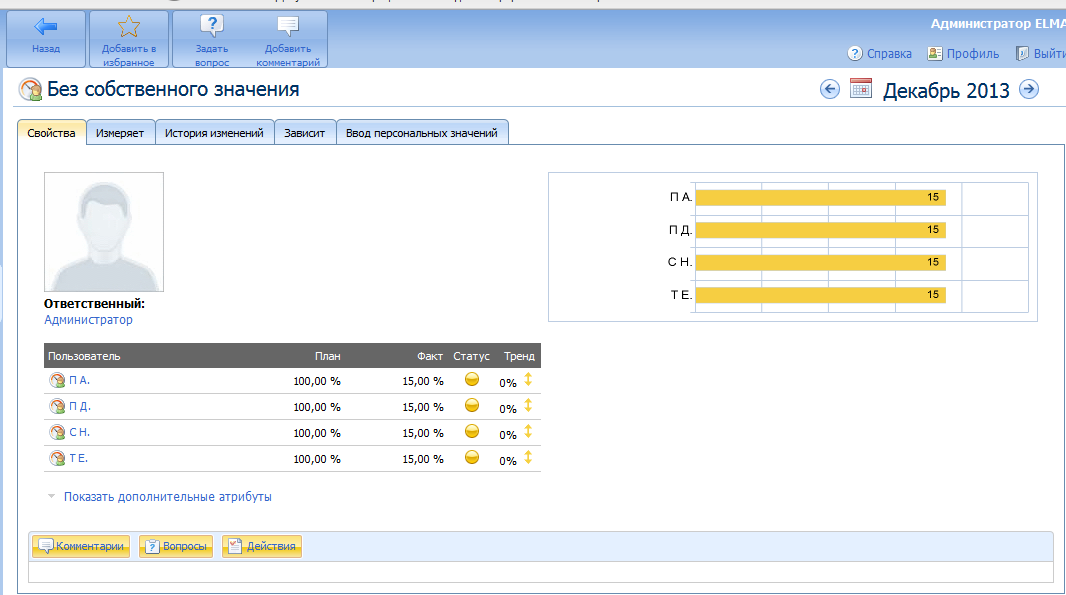The image size is (1066, 595).
Task: Click the Добавить комментарий toolbar icon
Action: point(287,28)
